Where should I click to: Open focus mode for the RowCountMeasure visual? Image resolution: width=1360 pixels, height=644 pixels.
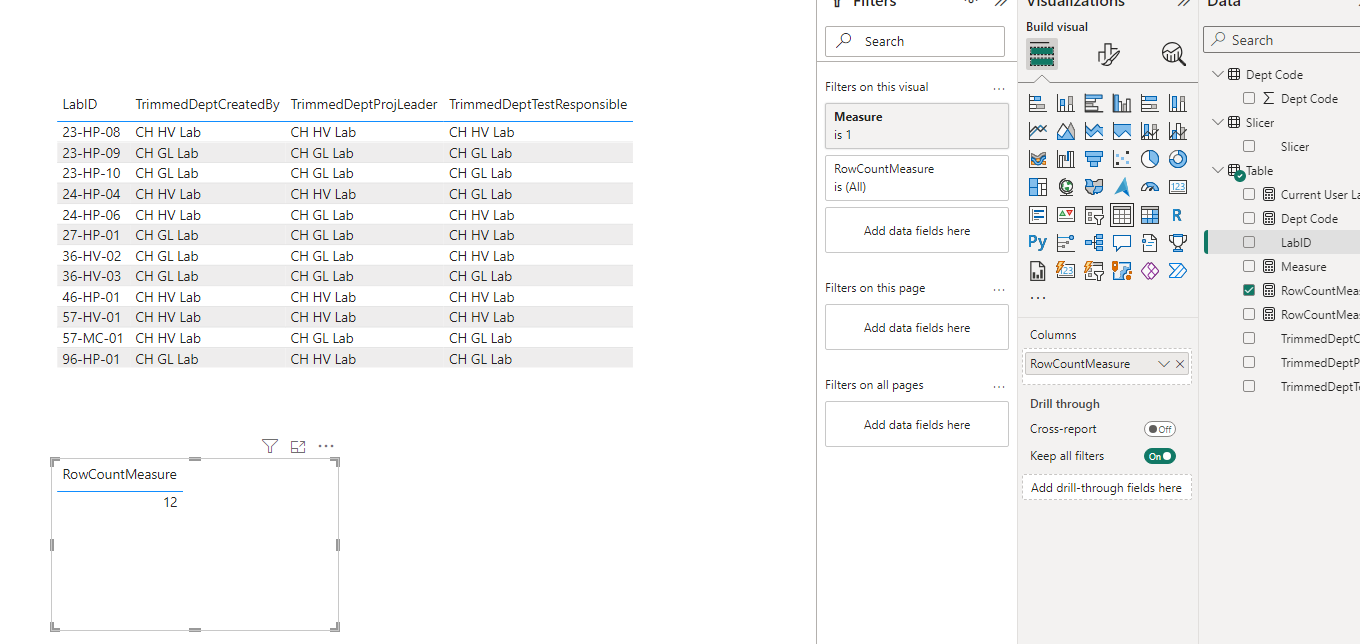pyautogui.click(x=297, y=446)
